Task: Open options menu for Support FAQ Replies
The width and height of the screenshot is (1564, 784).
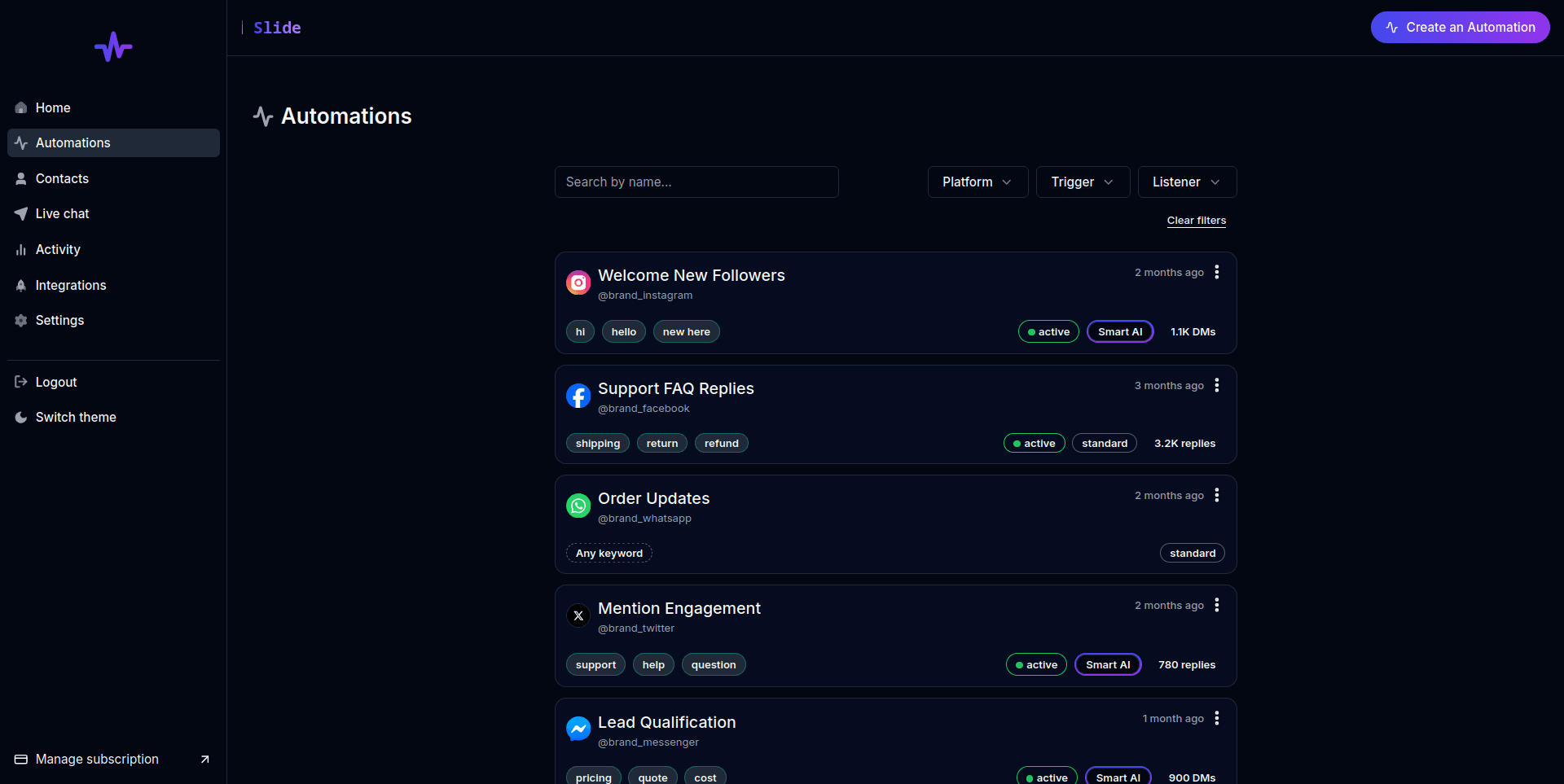Action: 1217,385
